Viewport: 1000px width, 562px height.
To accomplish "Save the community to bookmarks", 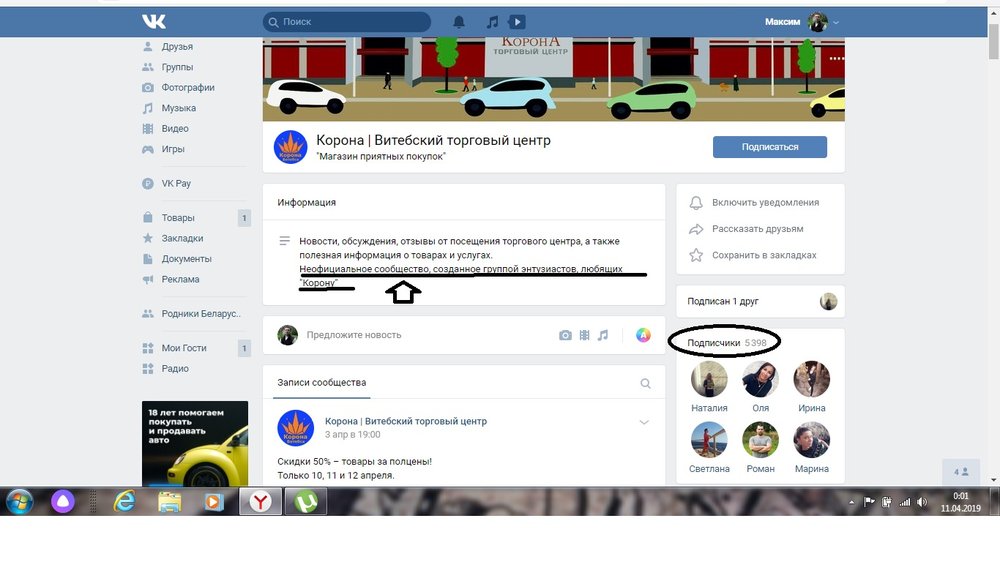I will 763,255.
